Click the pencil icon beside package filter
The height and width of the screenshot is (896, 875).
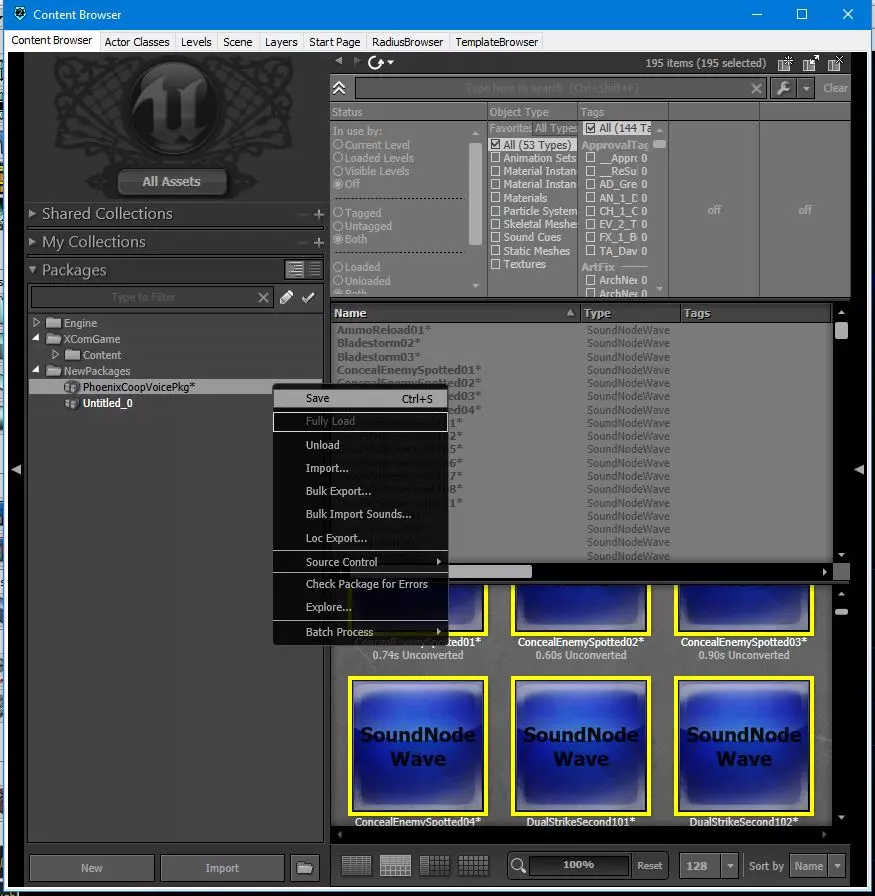coord(287,297)
